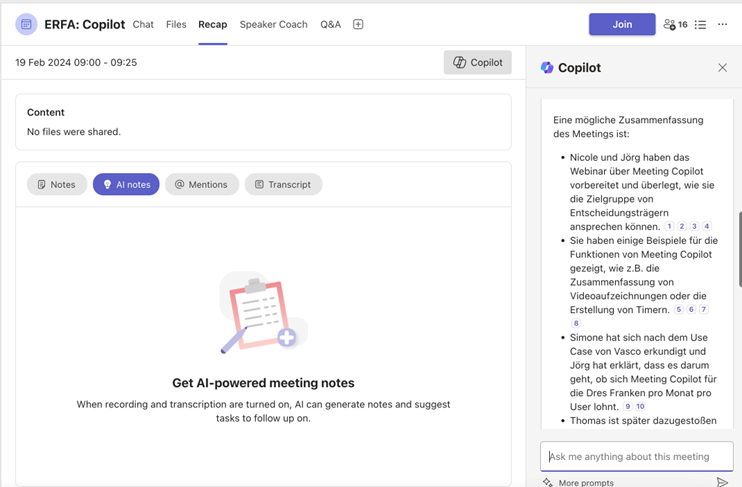This screenshot has width=742, height=487.
Task: Click the Copilot logo in panel header
Action: point(547,68)
